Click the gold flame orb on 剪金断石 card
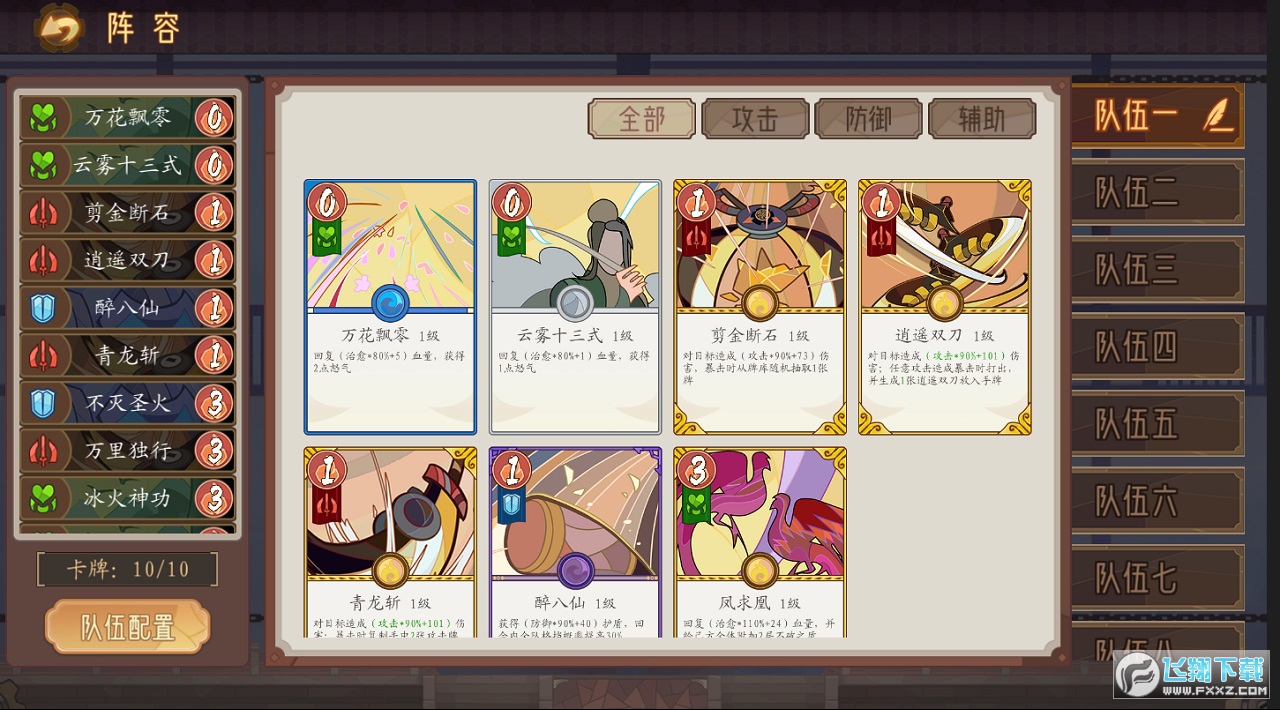 pyautogui.click(x=760, y=303)
